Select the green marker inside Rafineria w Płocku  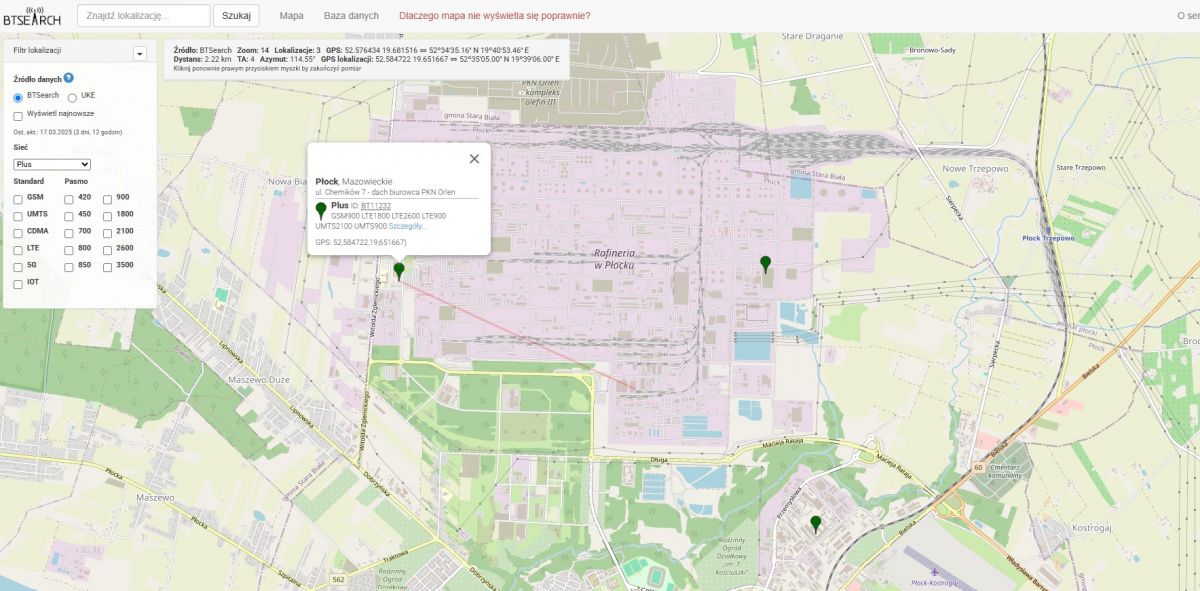click(x=765, y=264)
